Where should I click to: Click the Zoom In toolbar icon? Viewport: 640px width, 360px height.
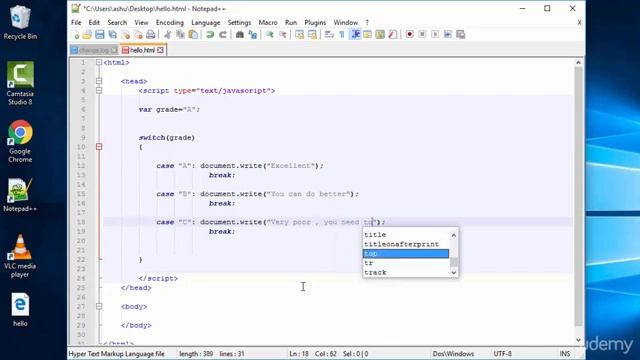269,35
